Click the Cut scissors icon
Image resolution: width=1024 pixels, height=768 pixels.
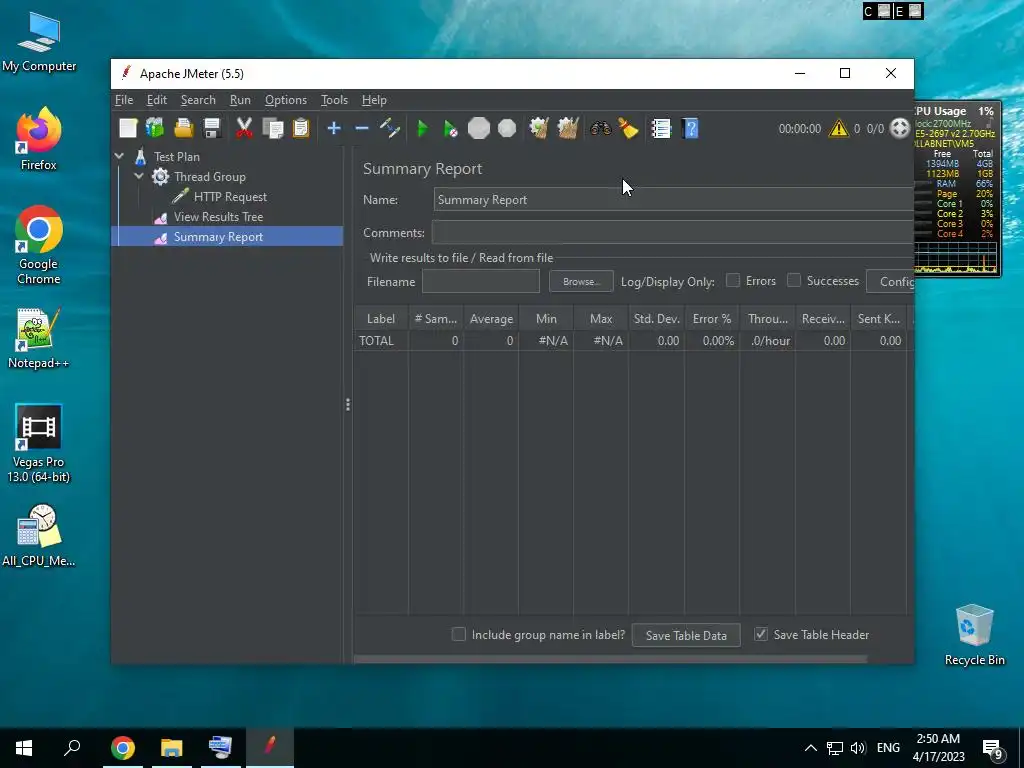click(244, 128)
